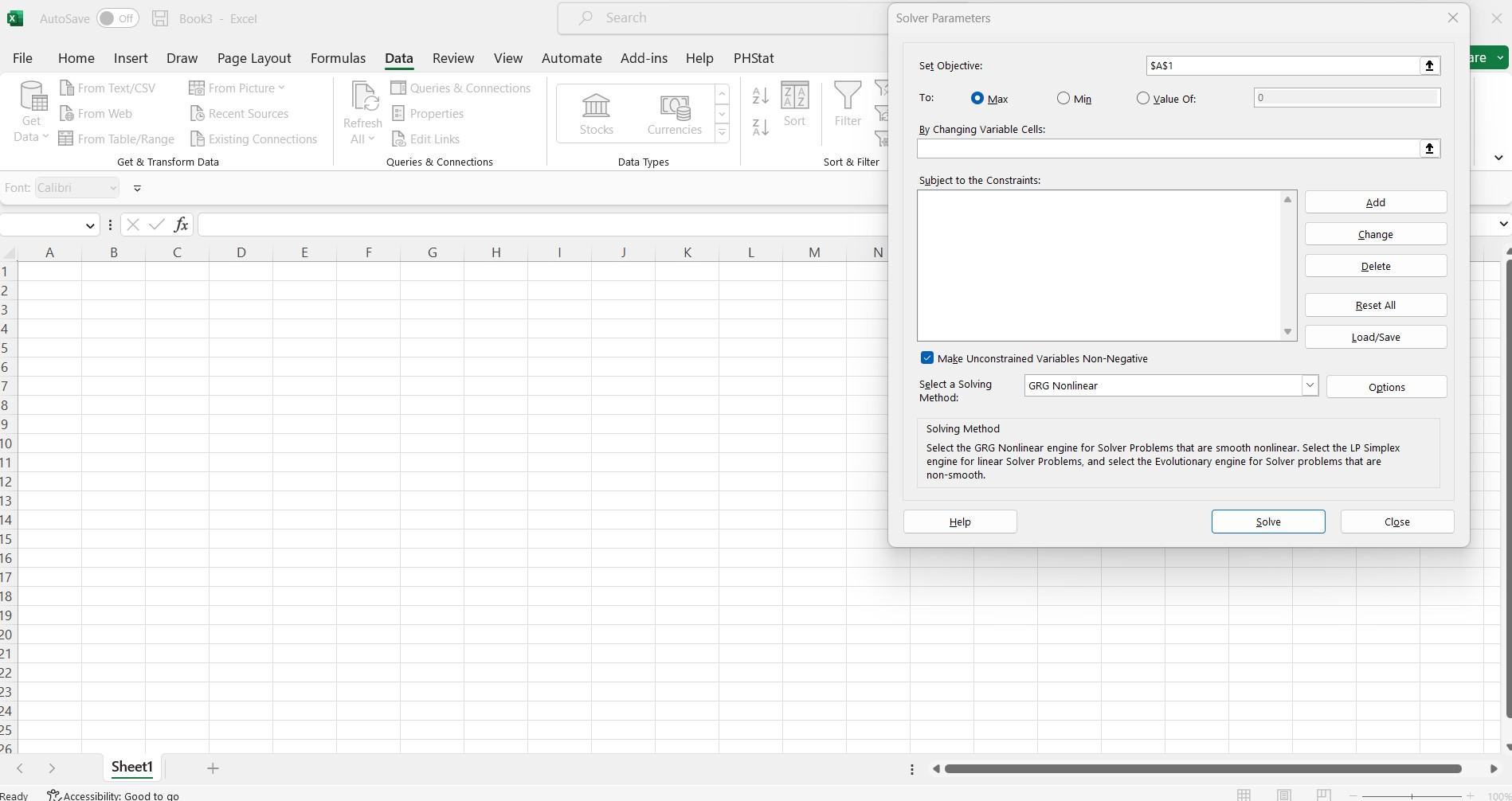This screenshot has height=801, width=1512.
Task: Switch to the Formulas ribbon tab
Action: (338, 57)
